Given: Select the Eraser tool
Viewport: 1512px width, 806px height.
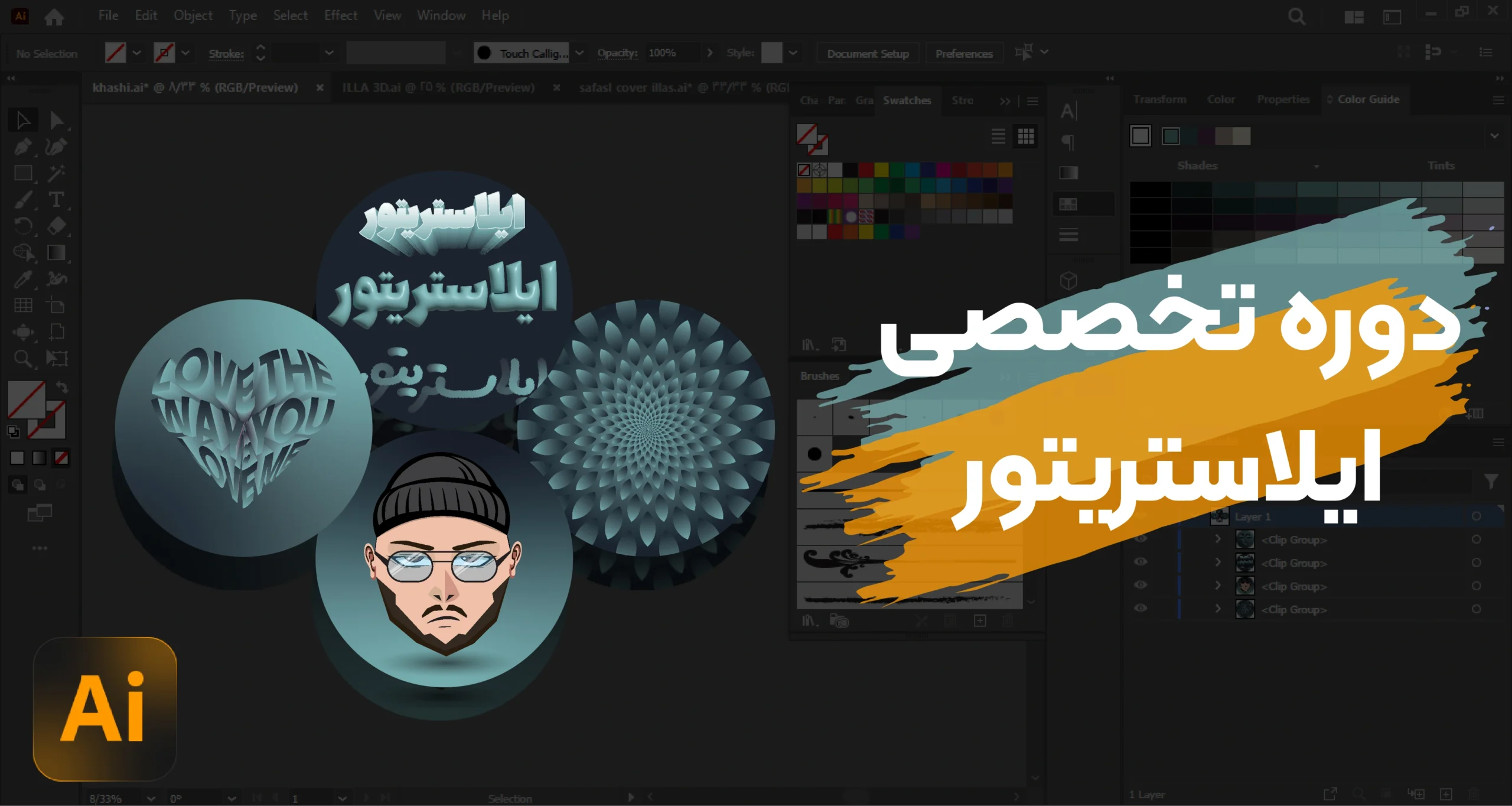Looking at the screenshot, I should coord(57,226).
